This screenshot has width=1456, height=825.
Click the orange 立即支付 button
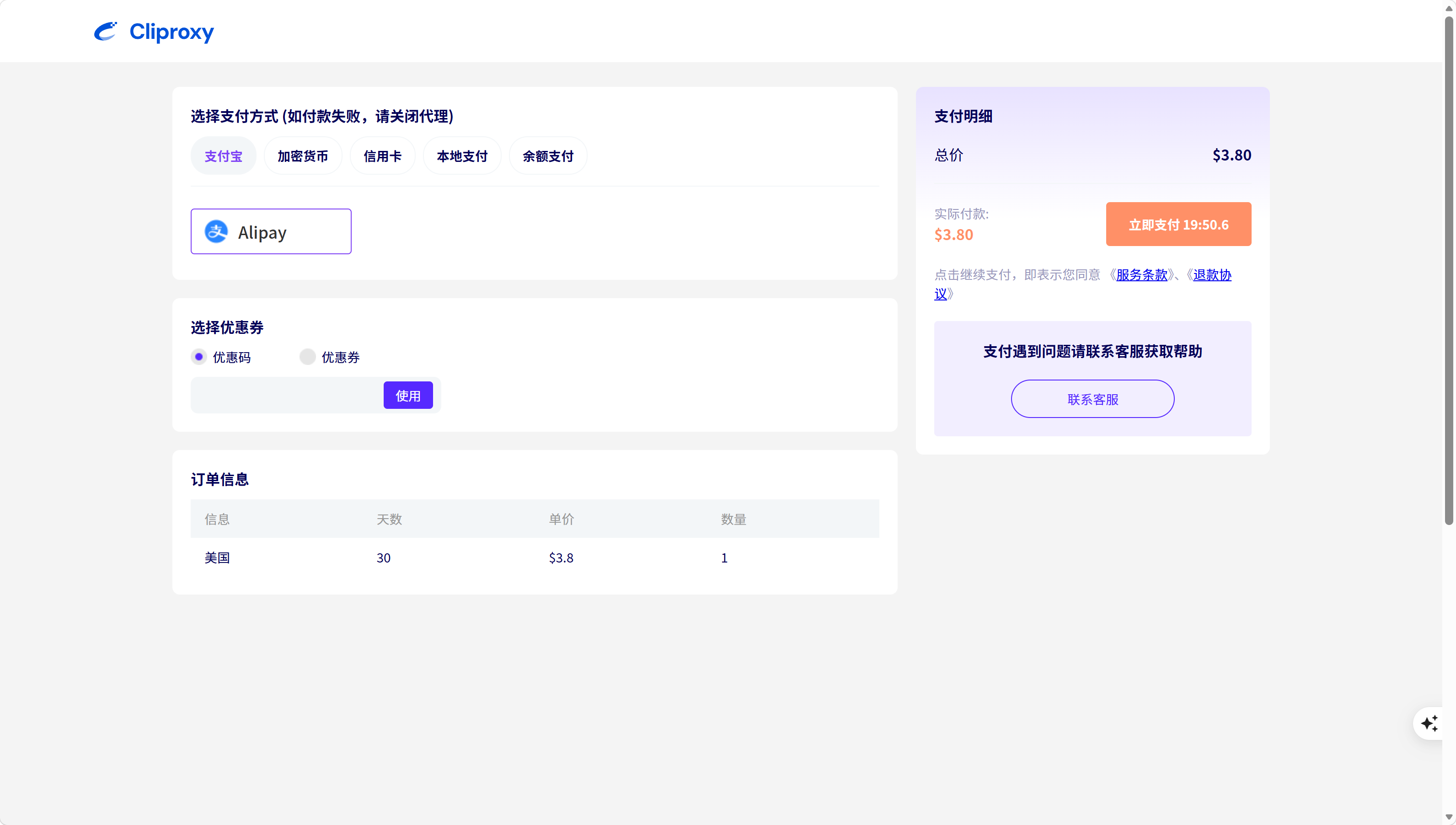(x=1178, y=225)
